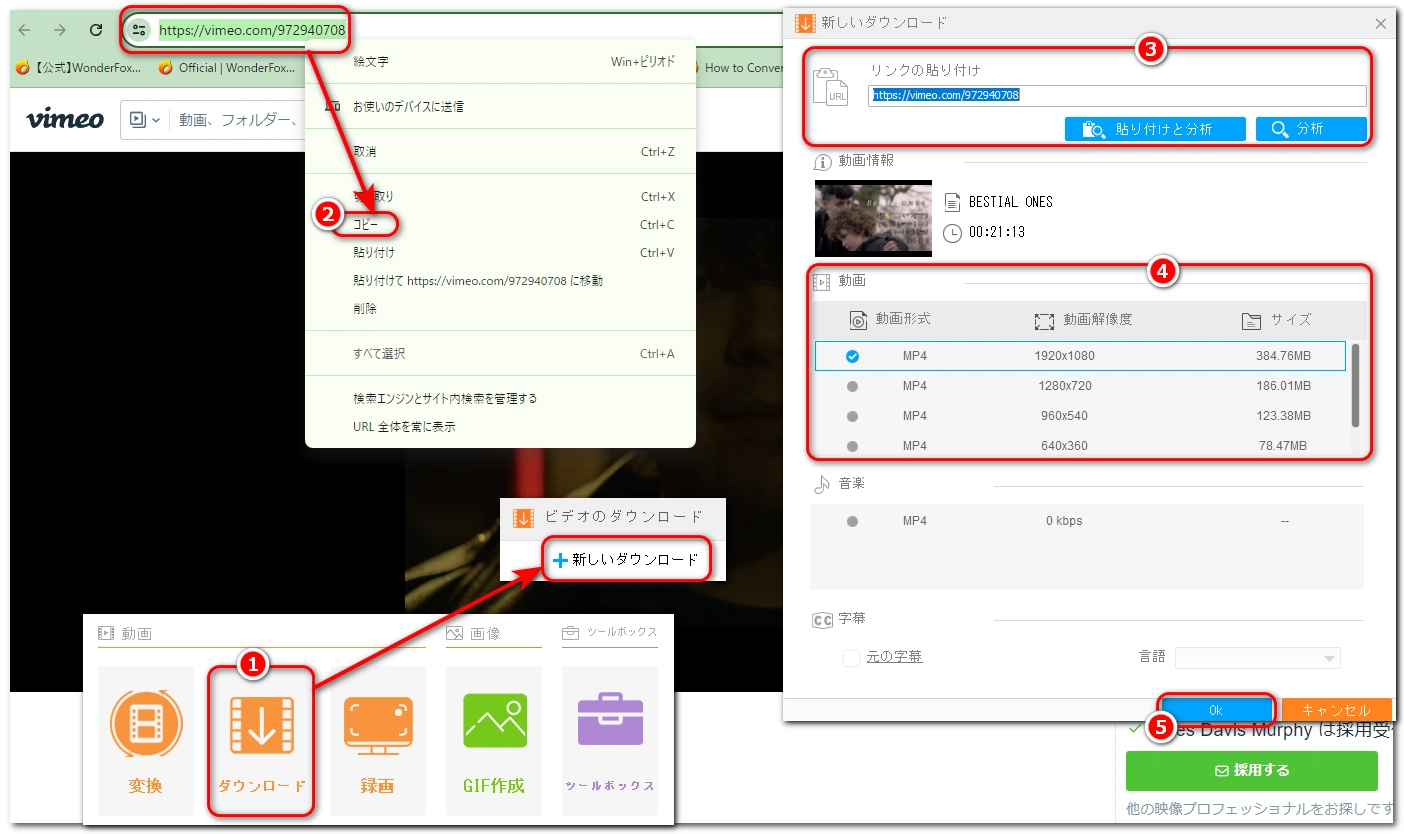This screenshot has width=1404, height=834.
Task: Enable the 元の字幕 checkbox
Action: click(x=851, y=657)
